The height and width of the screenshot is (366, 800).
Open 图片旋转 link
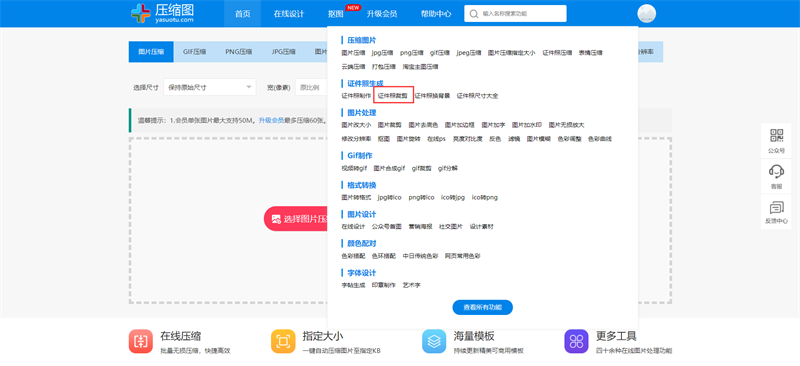click(409, 139)
